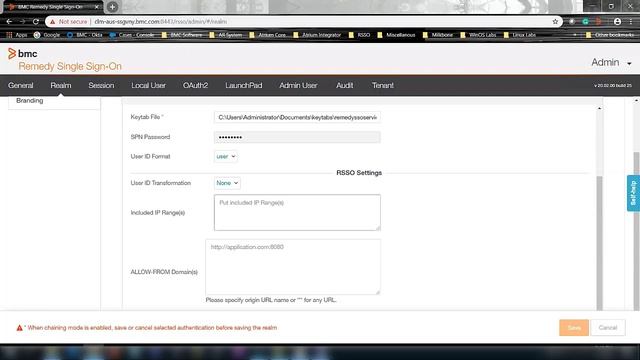640x360 pixels.
Task: Open the Linux Labs bookmark folder
Action: pos(520,35)
